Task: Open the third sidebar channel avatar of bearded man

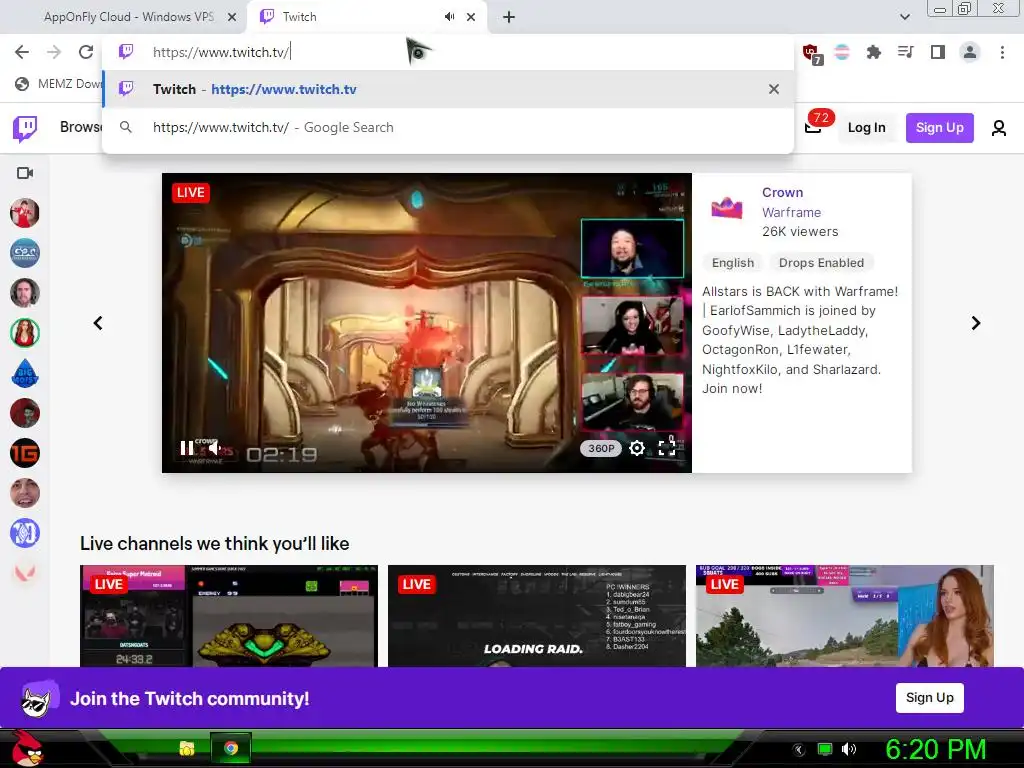Action: pyautogui.click(x=25, y=293)
